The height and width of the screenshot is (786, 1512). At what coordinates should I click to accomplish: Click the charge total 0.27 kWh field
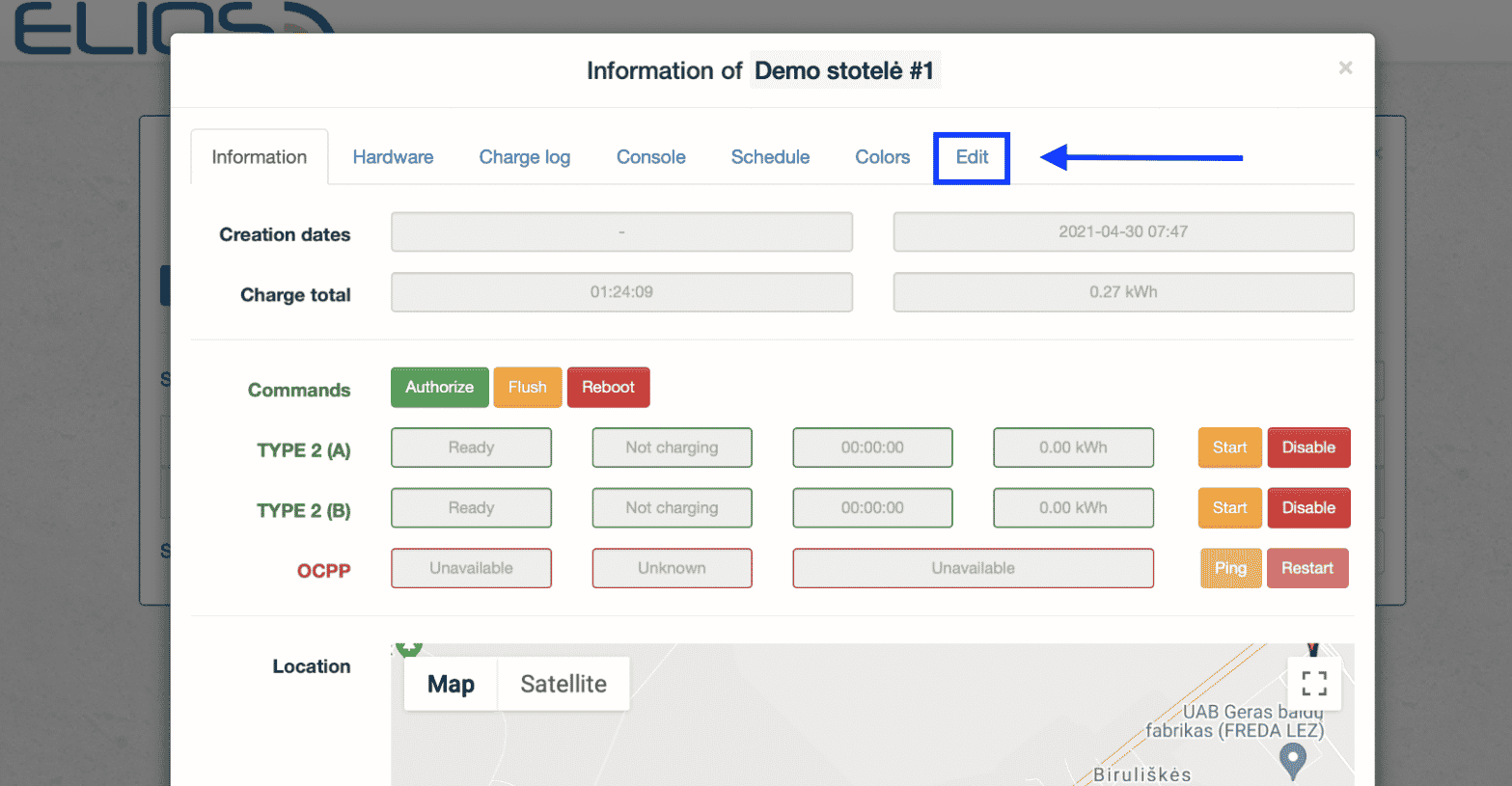tap(1123, 292)
